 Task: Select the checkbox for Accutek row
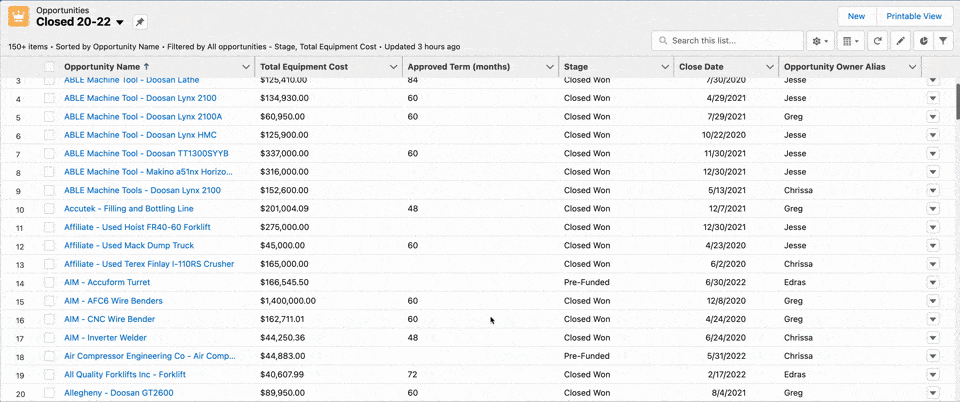tap(50, 209)
